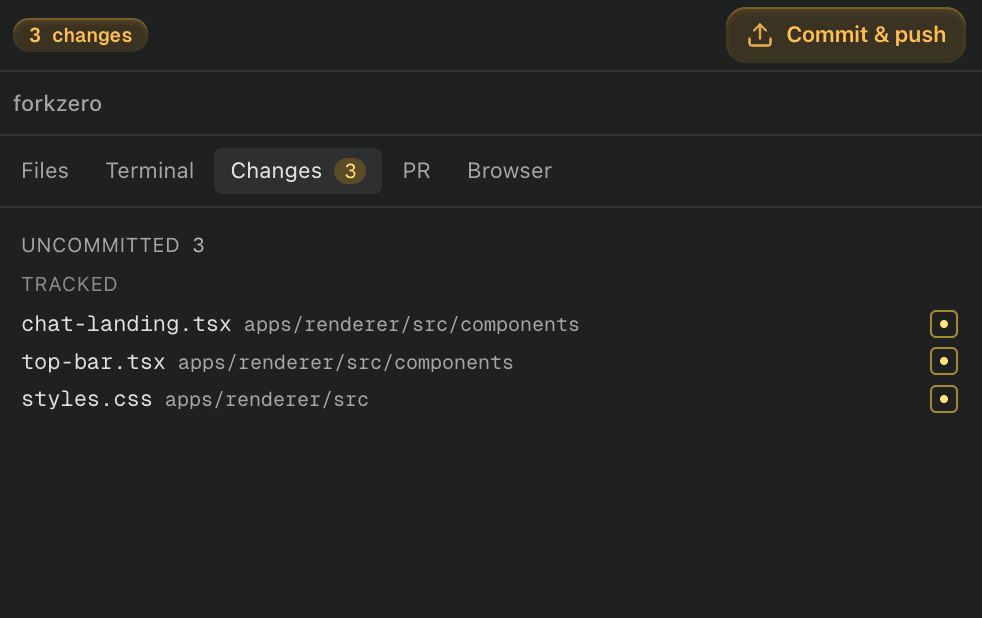
Task: Open the Terminal tab
Action: (x=150, y=171)
